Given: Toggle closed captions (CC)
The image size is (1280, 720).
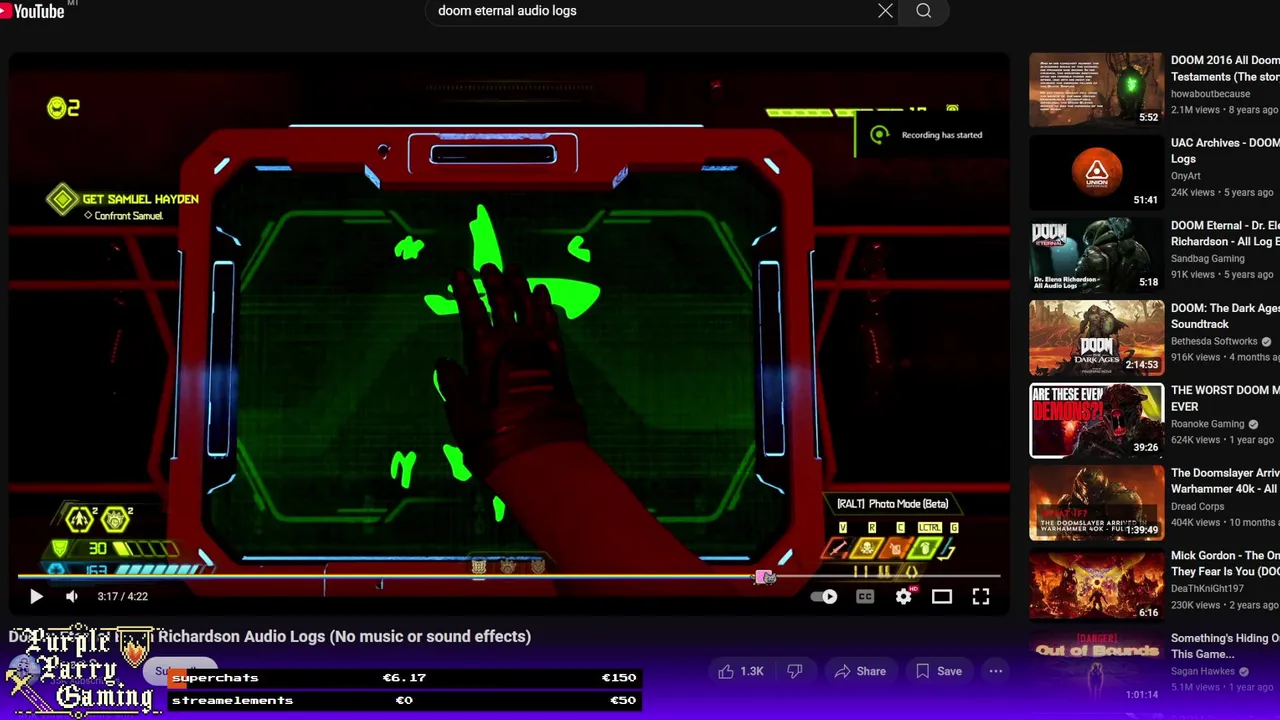Looking at the screenshot, I should [x=865, y=597].
